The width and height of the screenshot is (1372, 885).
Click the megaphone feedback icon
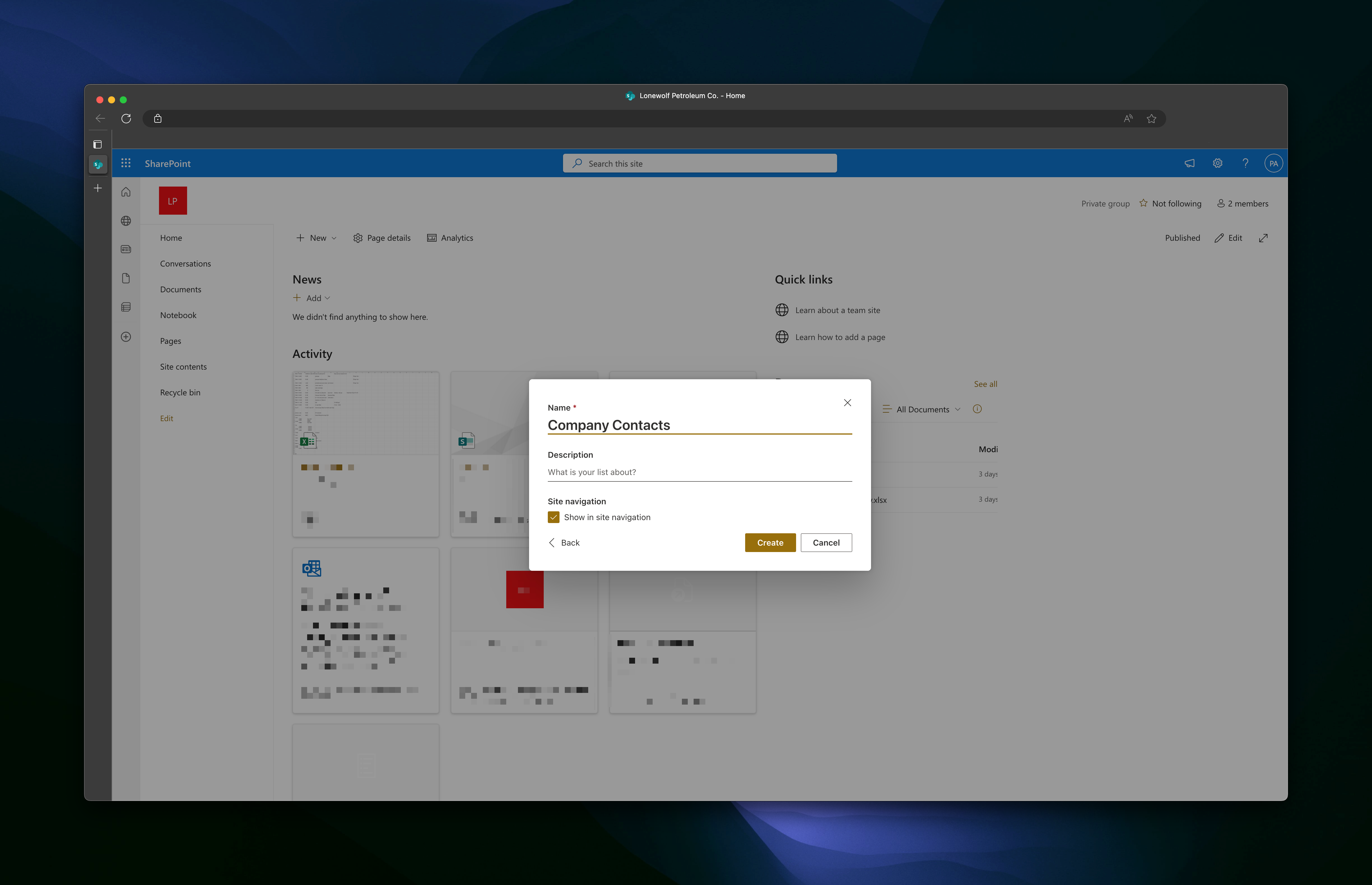click(x=1189, y=163)
